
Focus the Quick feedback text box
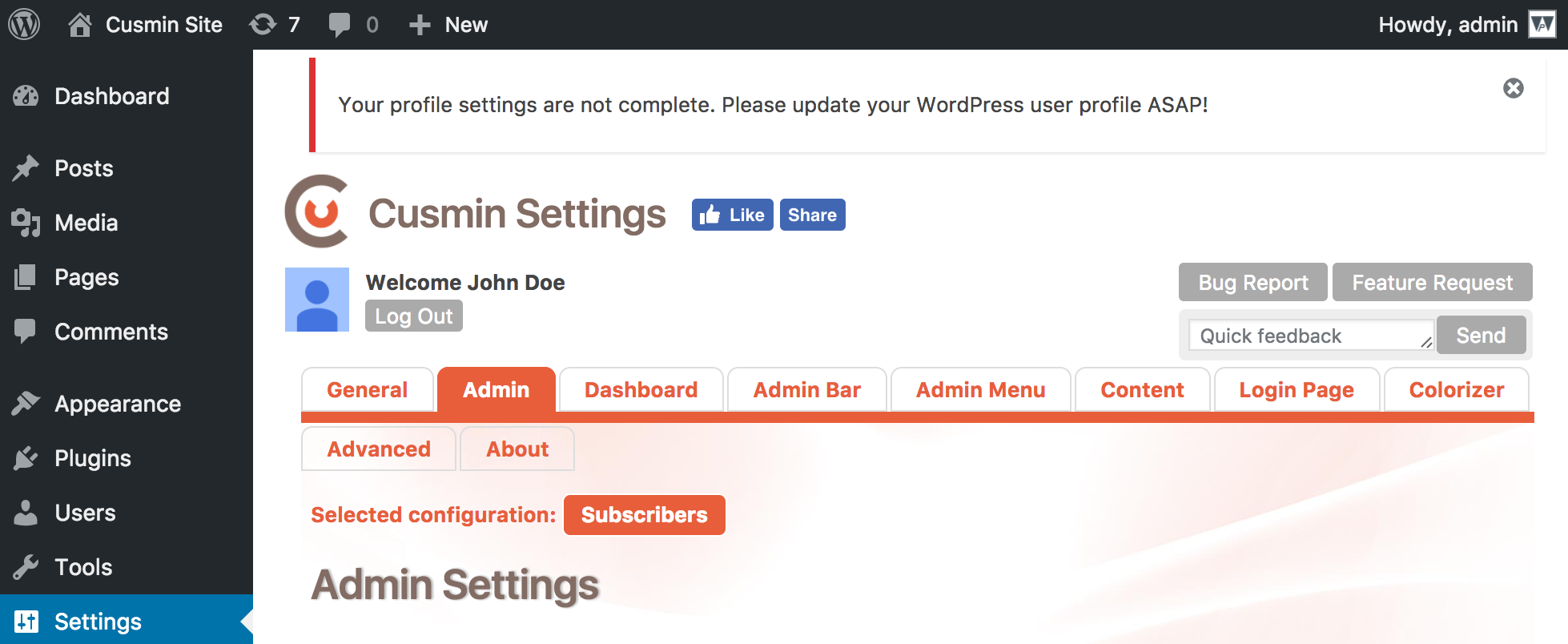(x=1311, y=335)
